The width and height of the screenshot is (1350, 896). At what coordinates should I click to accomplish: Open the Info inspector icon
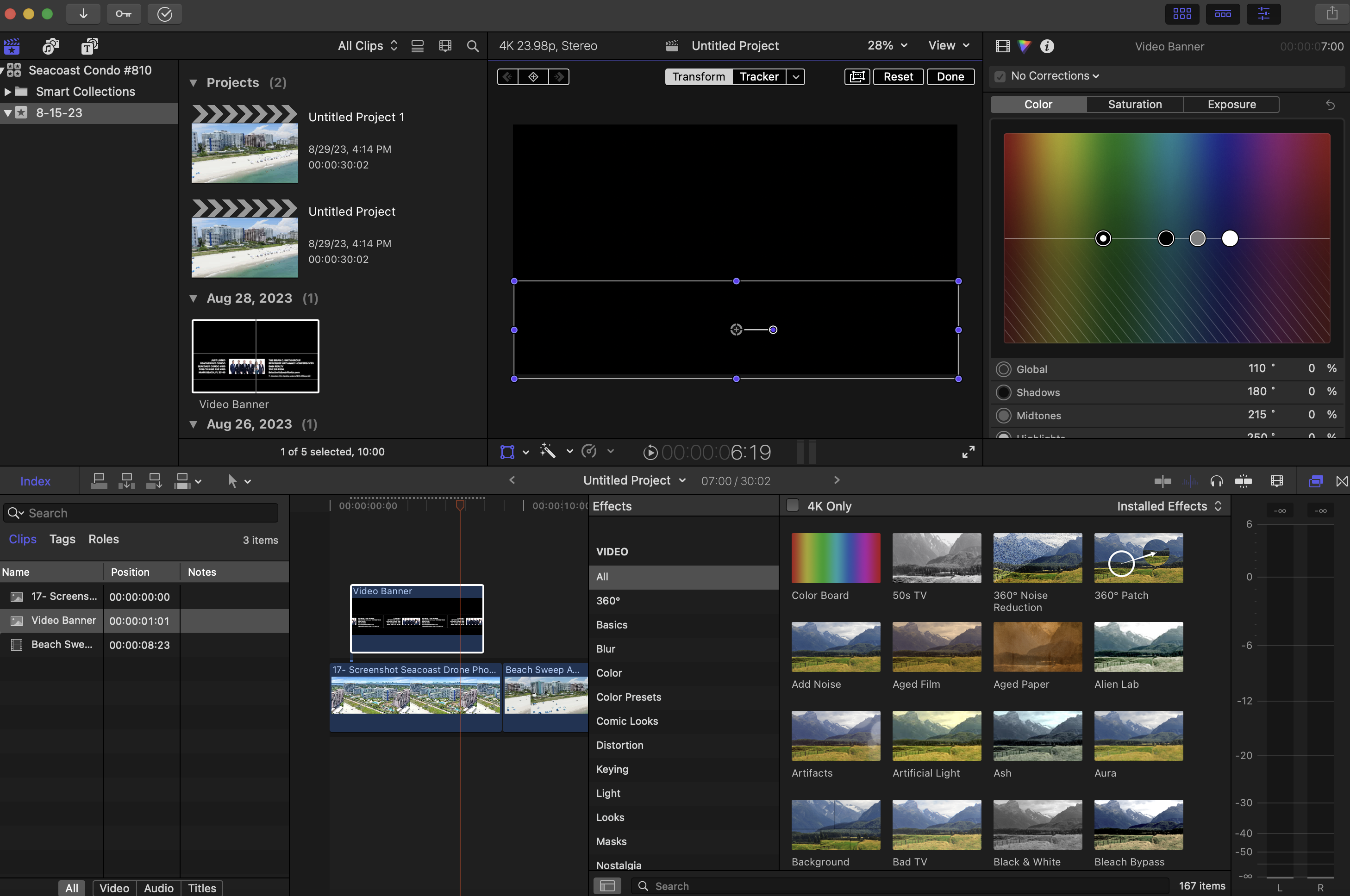(x=1046, y=46)
